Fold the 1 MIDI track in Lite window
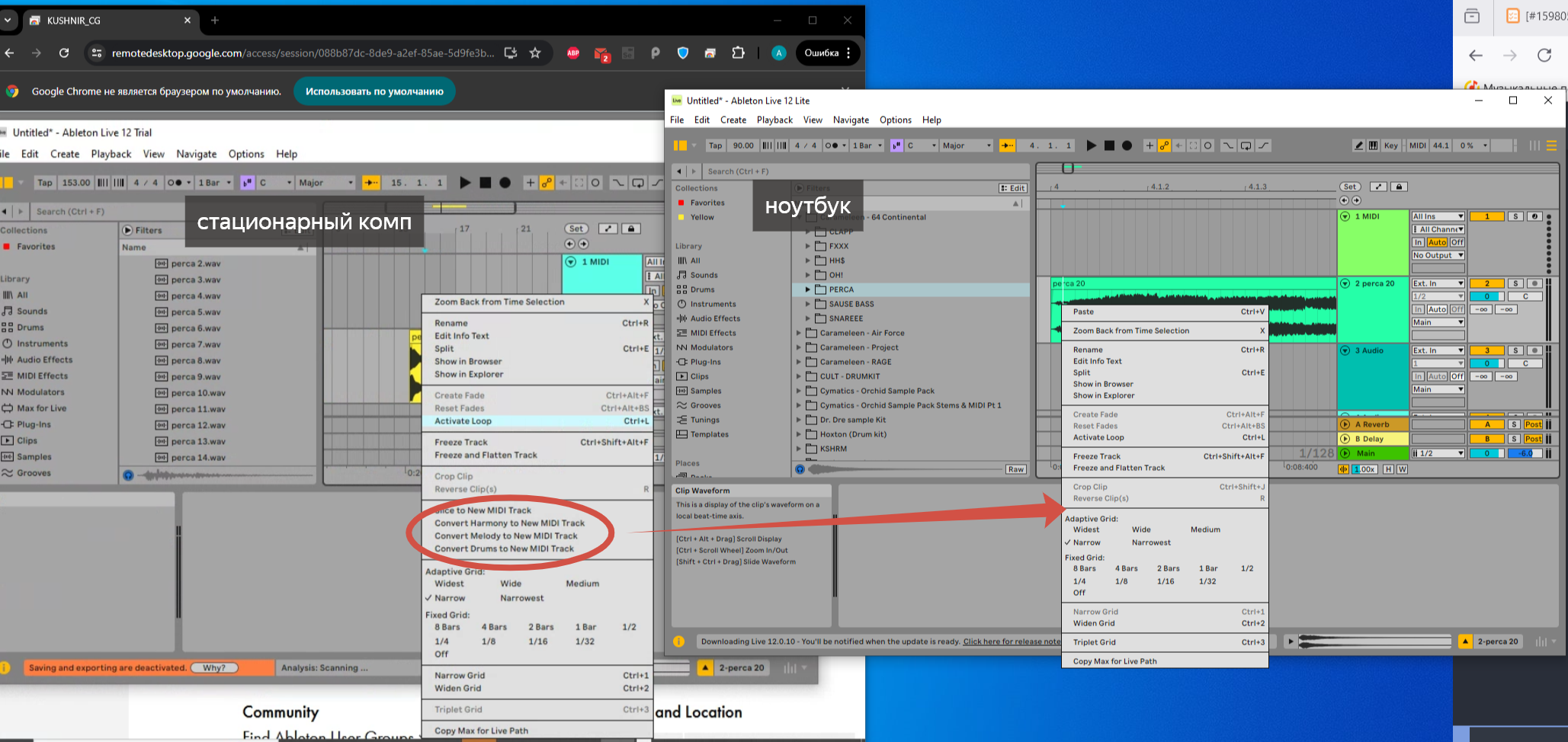The image size is (1568, 742). (x=1345, y=216)
